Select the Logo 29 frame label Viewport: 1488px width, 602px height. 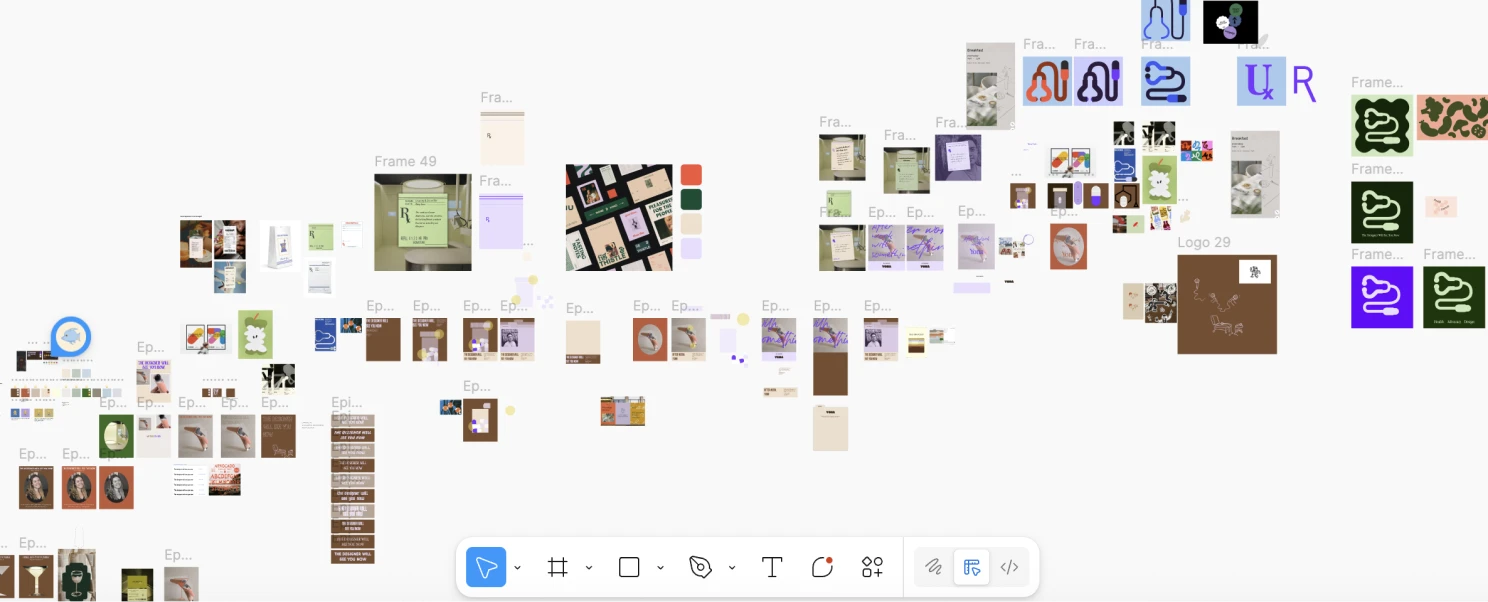pyautogui.click(x=1204, y=242)
